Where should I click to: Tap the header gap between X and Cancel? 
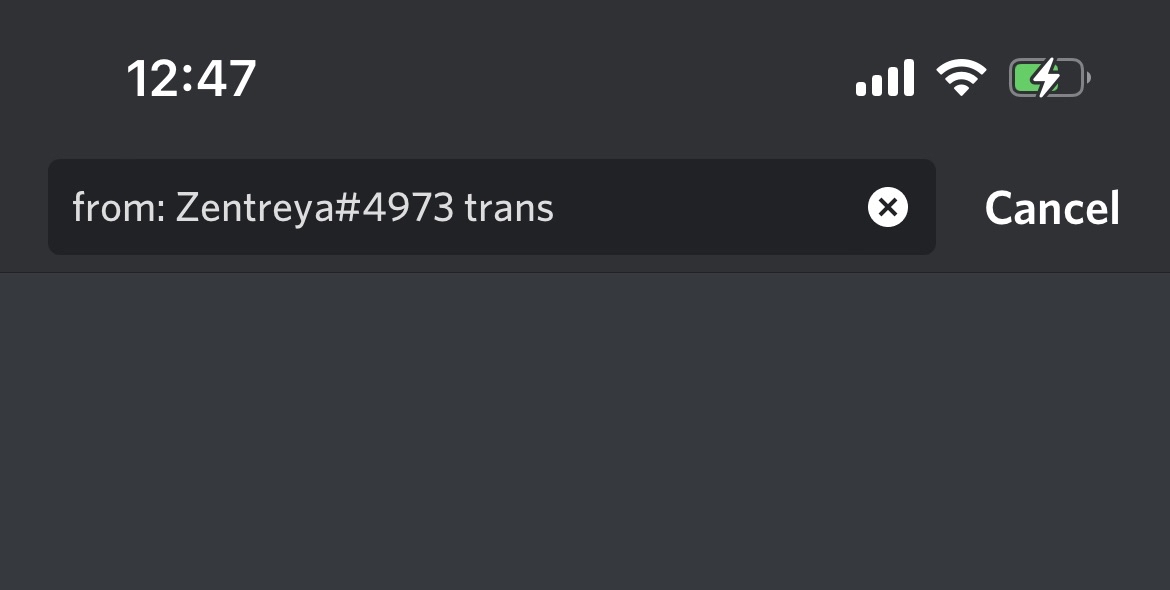pos(960,207)
